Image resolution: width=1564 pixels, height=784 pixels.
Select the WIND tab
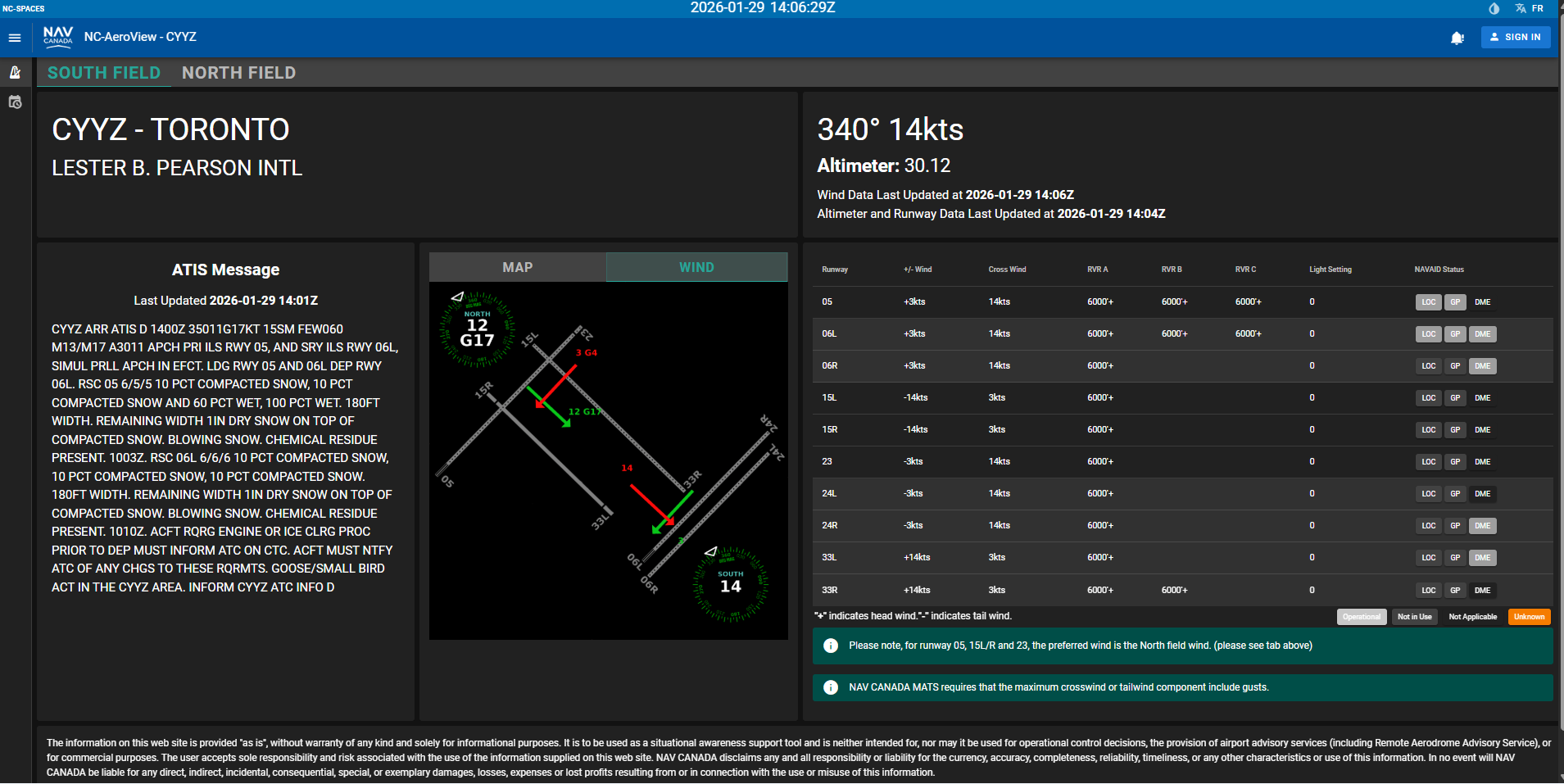coord(696,266)
